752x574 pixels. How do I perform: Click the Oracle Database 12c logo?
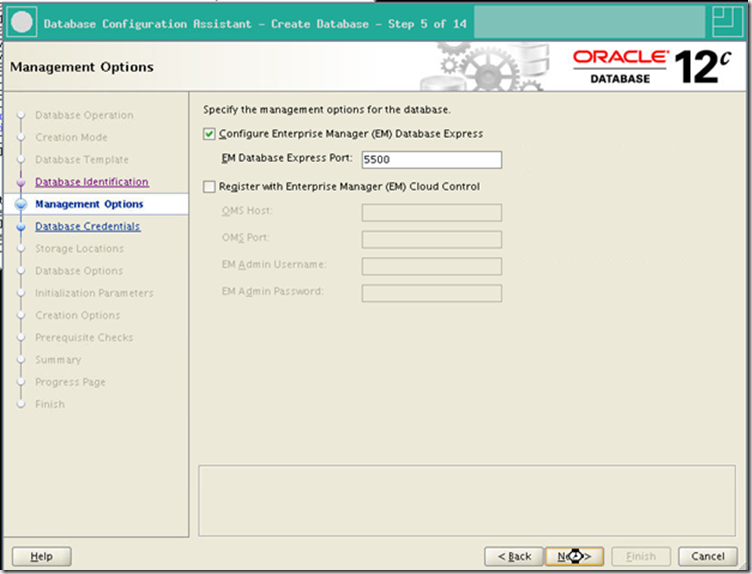652,67
